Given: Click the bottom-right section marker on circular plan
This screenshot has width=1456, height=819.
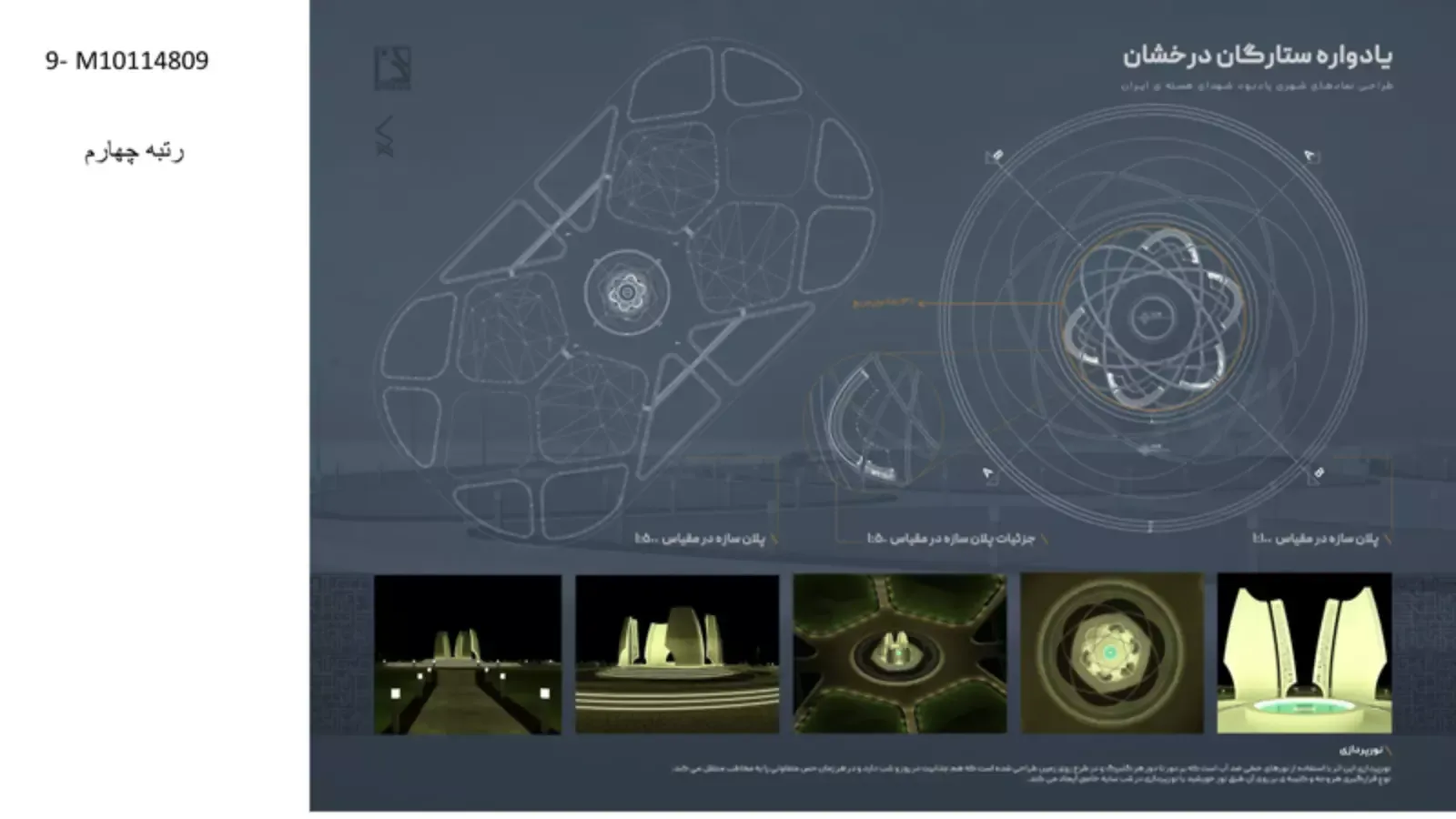Looking at the screenshot, I should pos(1317,473).
